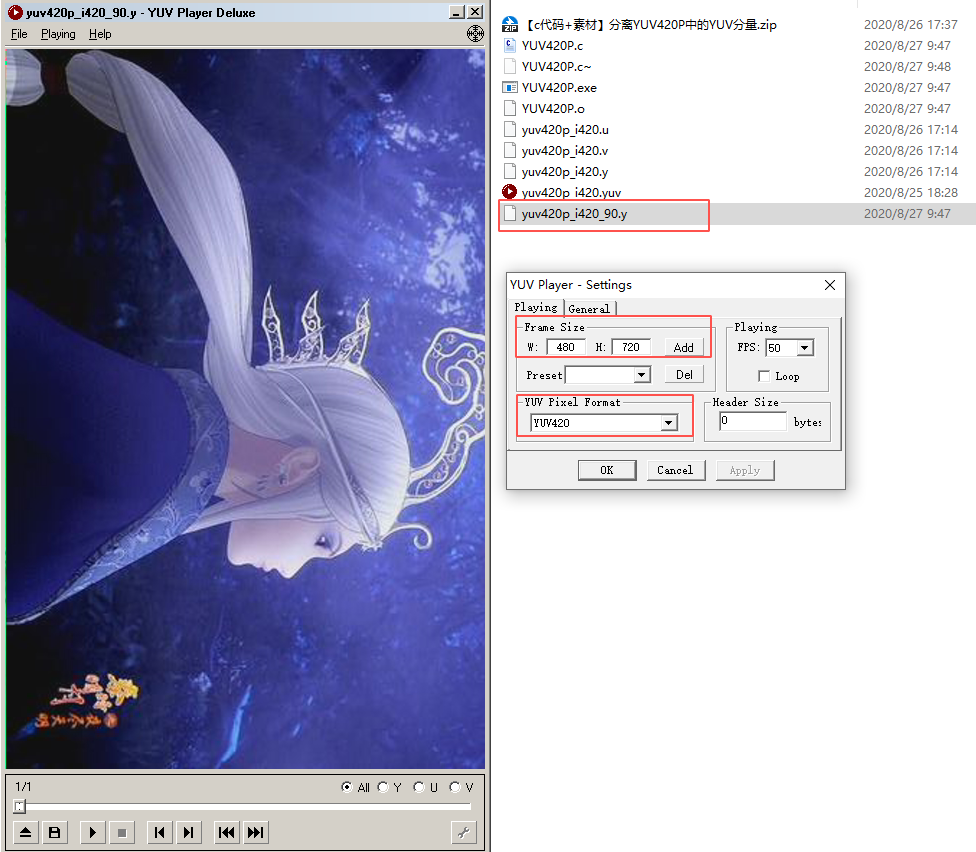Click the Cancel button in Settings

click(x=675, y=470)
